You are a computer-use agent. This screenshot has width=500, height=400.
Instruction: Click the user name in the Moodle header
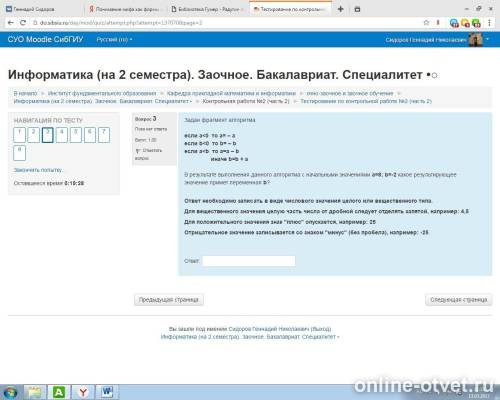click(x=426, y=40)
